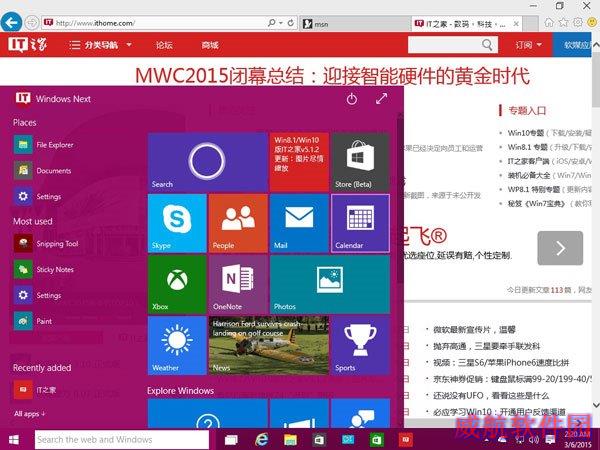Open the MWC2015闭幕总结 headline
Screen dimensions: 600x450
(x=332, y=76)
